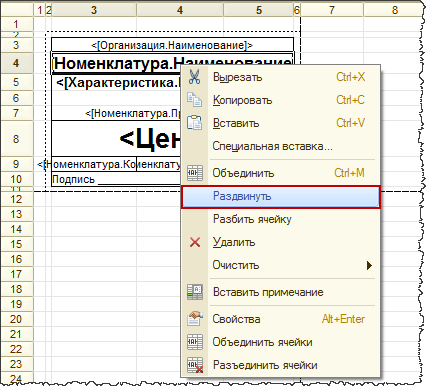This screenshot has height=389, width=426.
Task: Select column header 8
Action: (x=395, y=10)
